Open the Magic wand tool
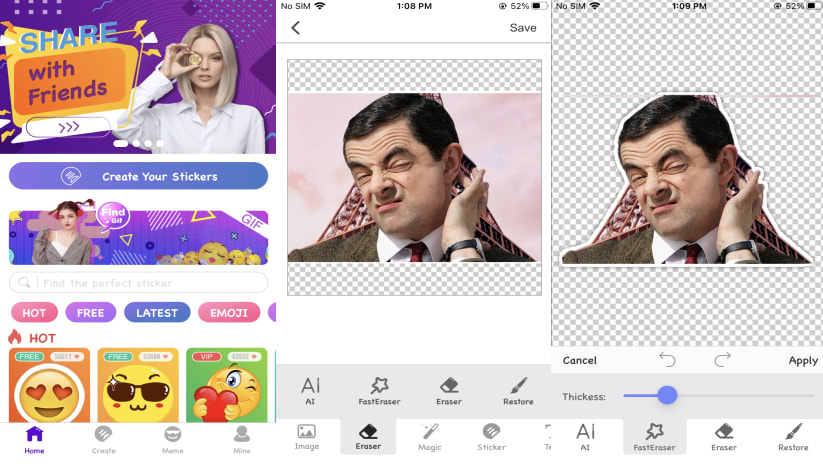The height and width of the screenshot is (468, 823). [x=430, y=437]
